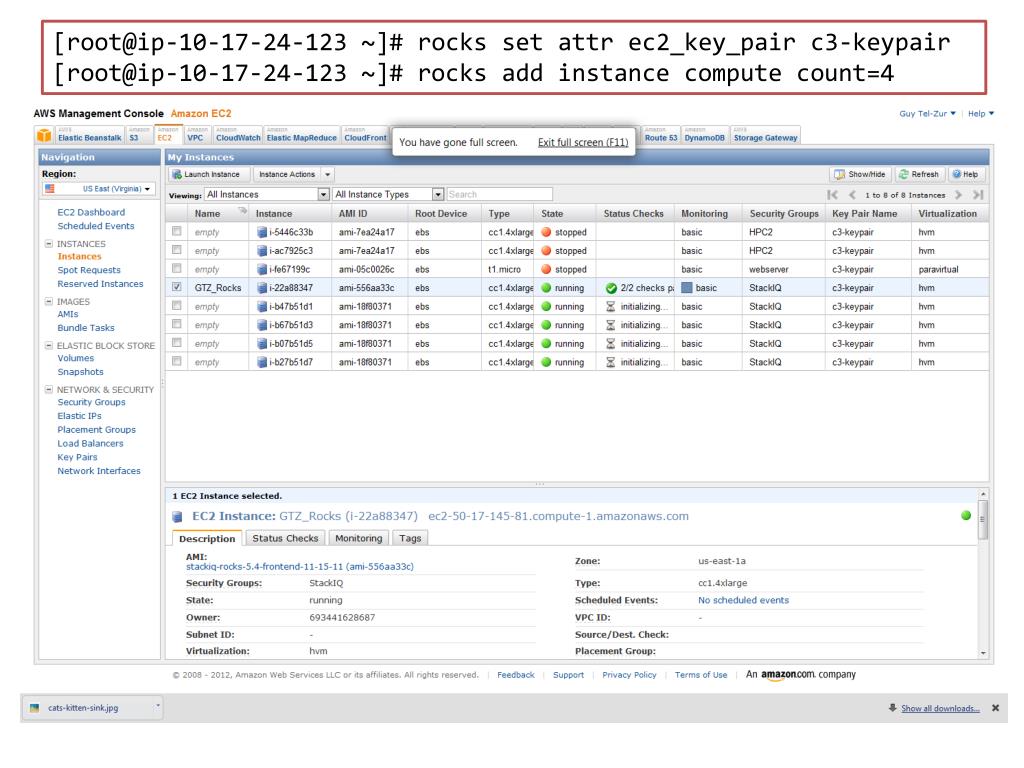The image size is (1024, 768).
Task: Click the server icon for instance i-fe67199c
Action: 262,270
